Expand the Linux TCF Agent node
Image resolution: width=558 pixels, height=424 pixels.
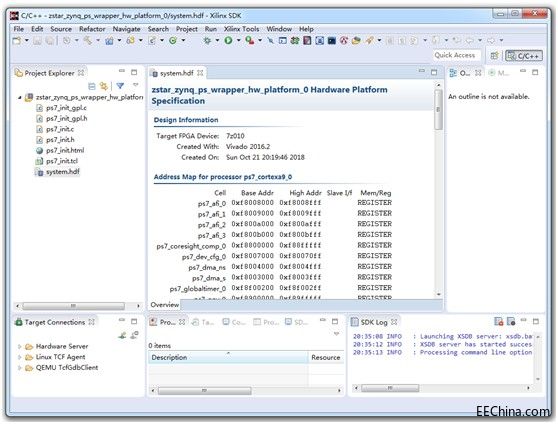tap(20, 357)
